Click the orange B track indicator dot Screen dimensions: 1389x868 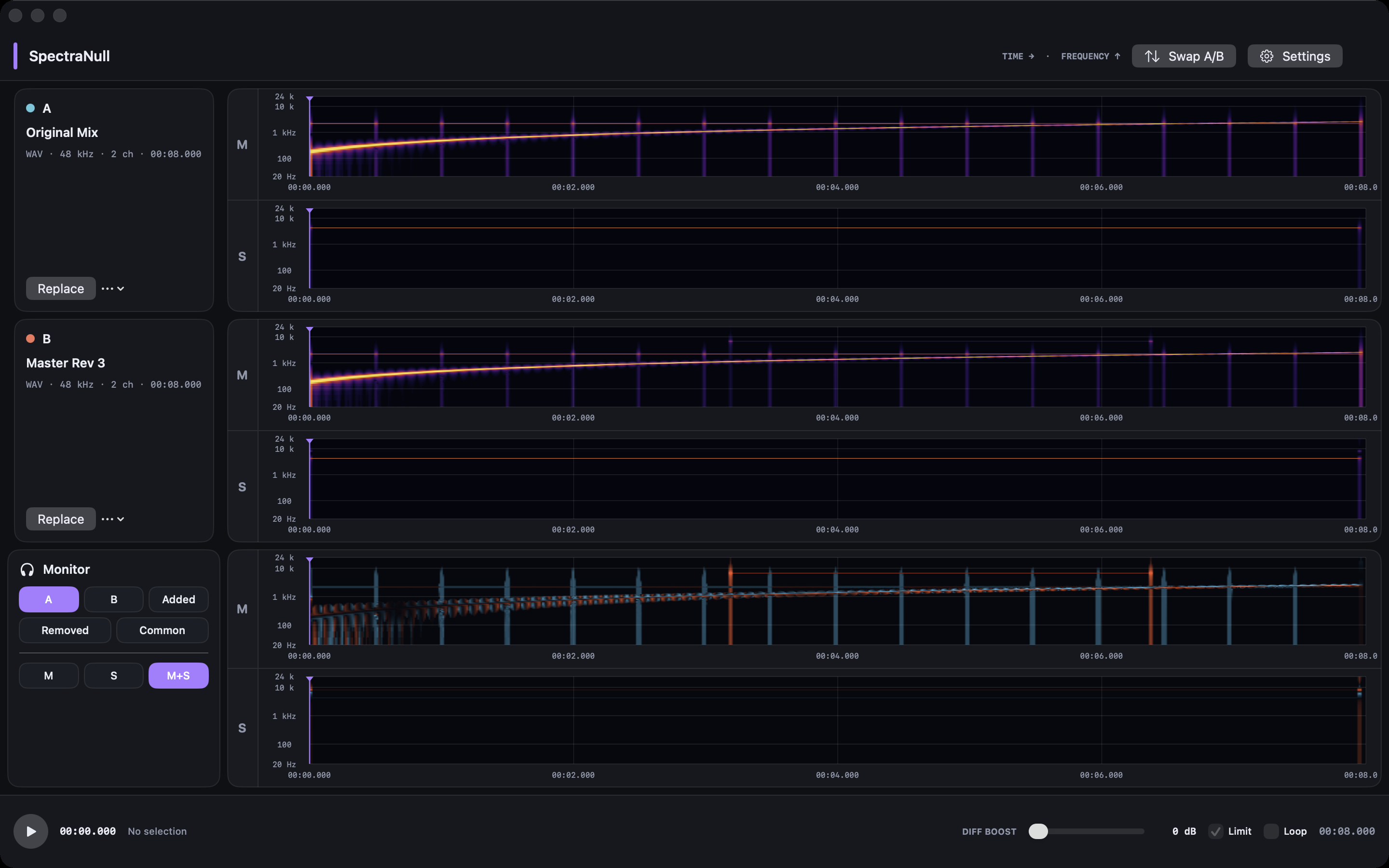tap(30, 339)
